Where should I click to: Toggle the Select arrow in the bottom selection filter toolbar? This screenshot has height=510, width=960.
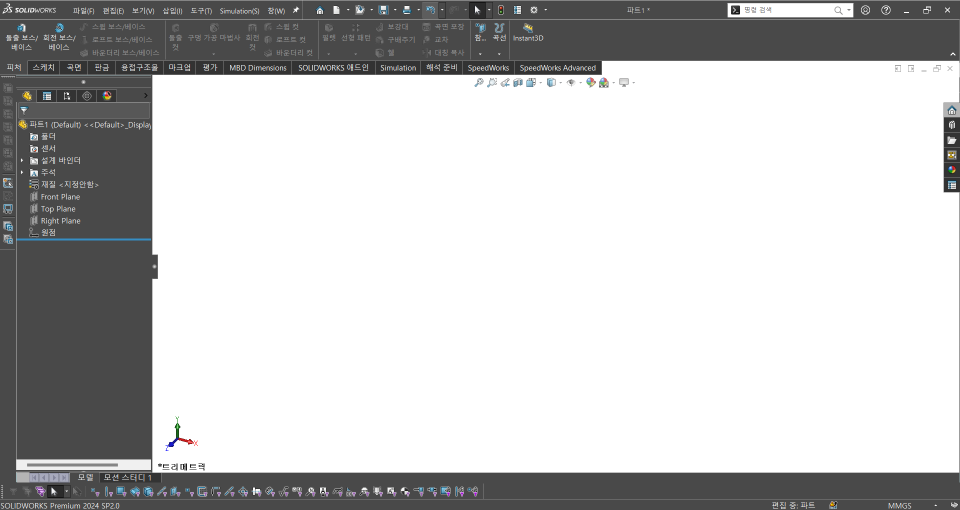point(54,491)
